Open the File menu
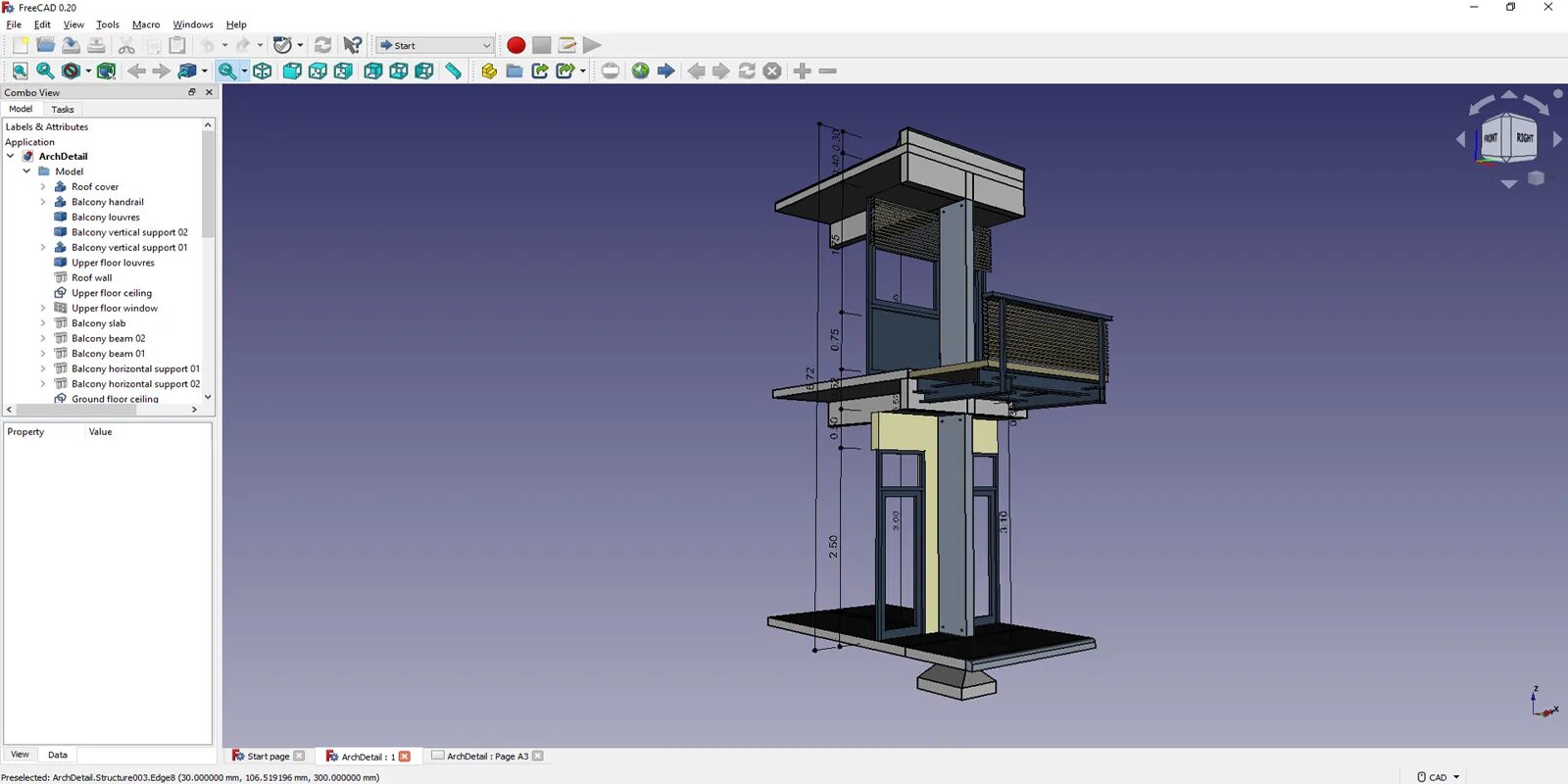 coord(14,24)
